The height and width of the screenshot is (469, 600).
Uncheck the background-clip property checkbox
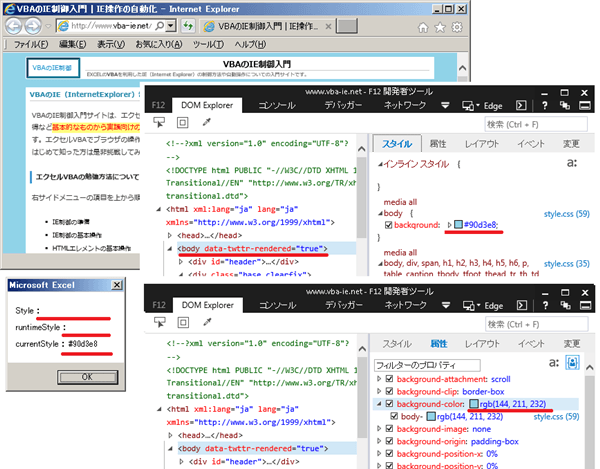pyautogui.click(x=390, y=391)
